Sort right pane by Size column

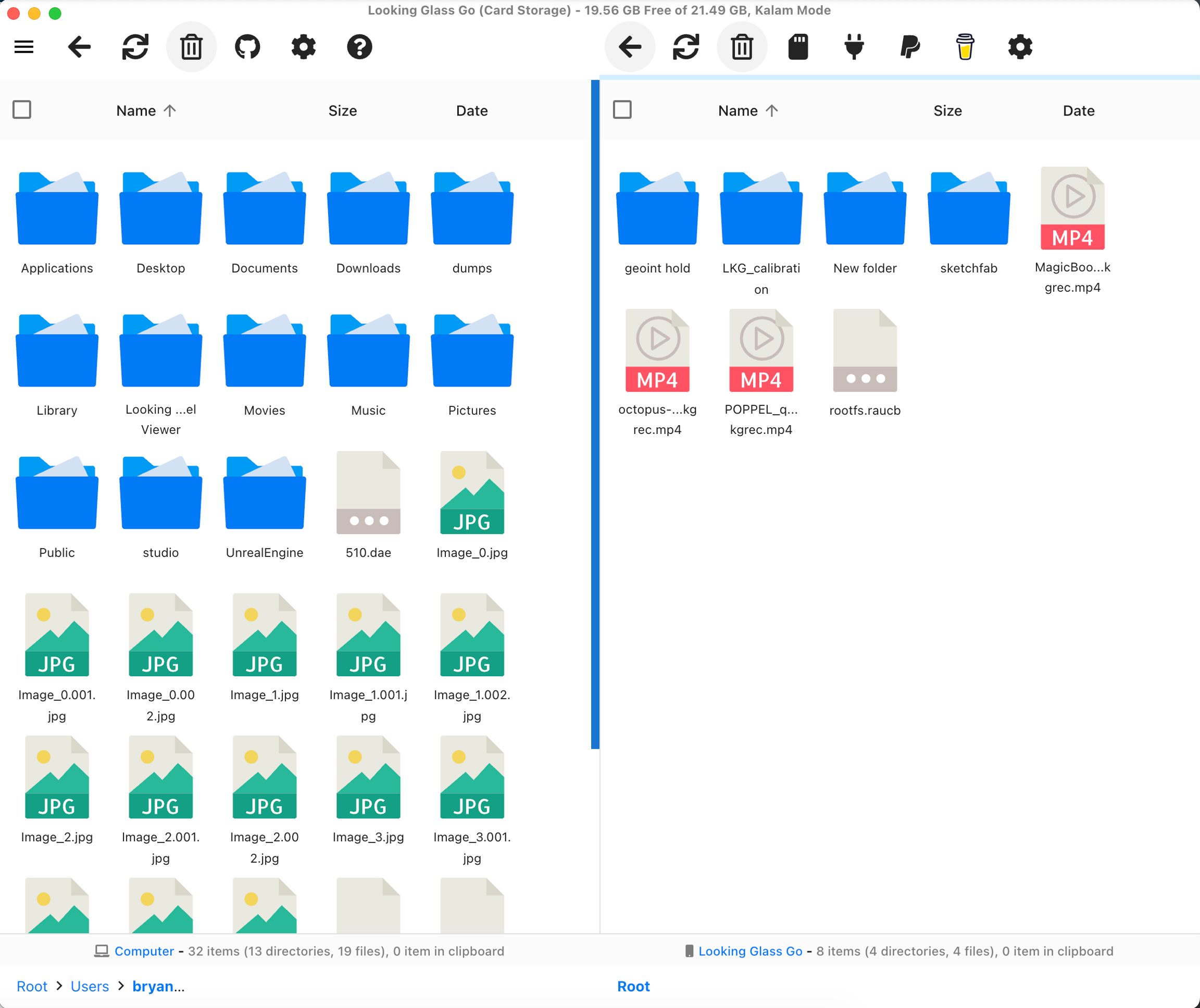coord(947,111)
